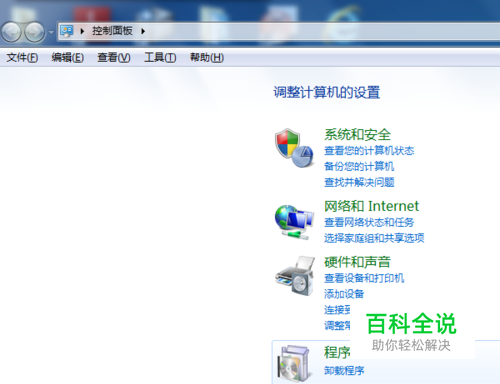Screen dimensions: 500x384
Task: Click the System and Security shield icon
Action: pos(294,148)
